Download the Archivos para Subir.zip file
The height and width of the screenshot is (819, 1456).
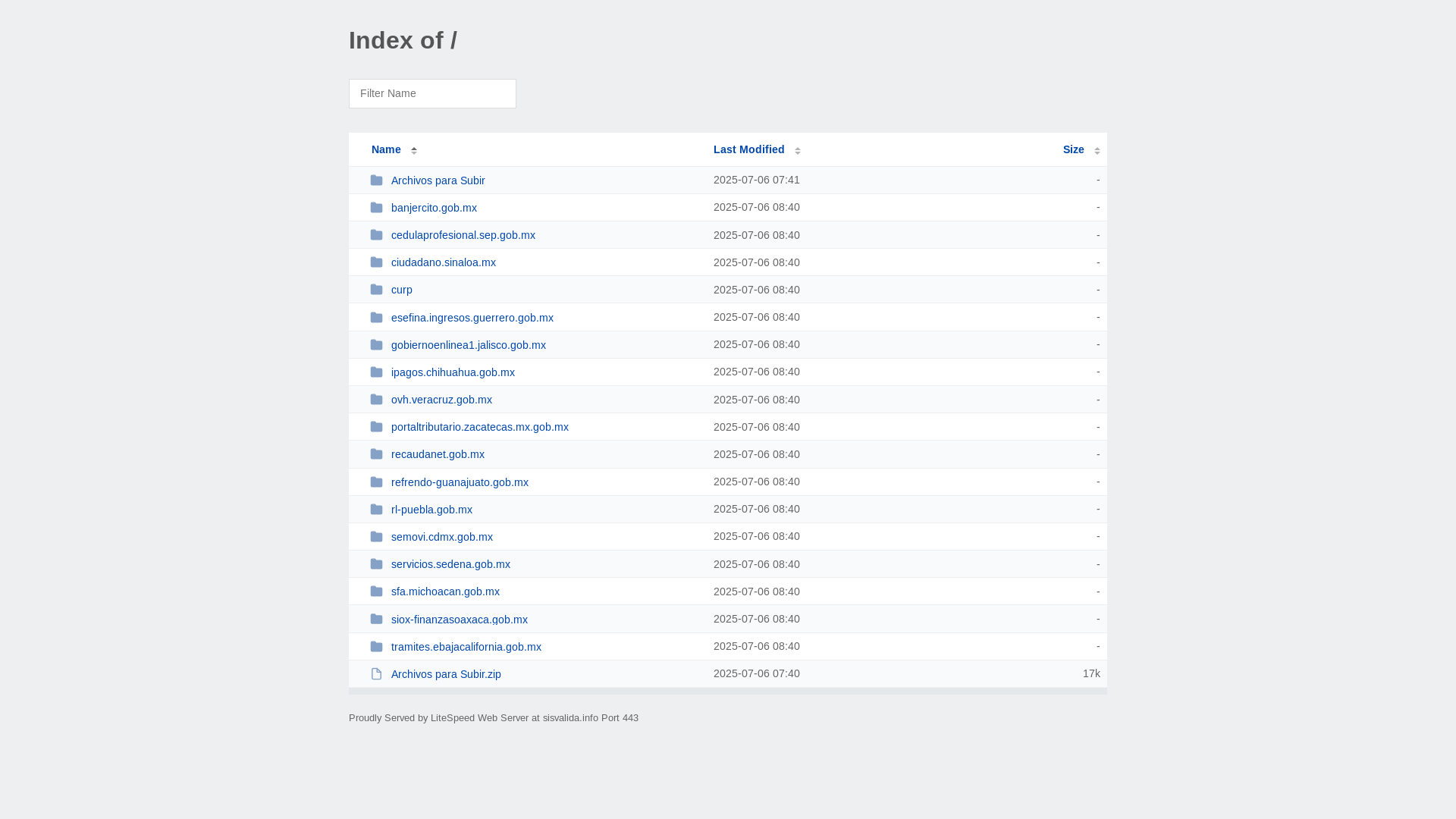click(x=446, y=674)
